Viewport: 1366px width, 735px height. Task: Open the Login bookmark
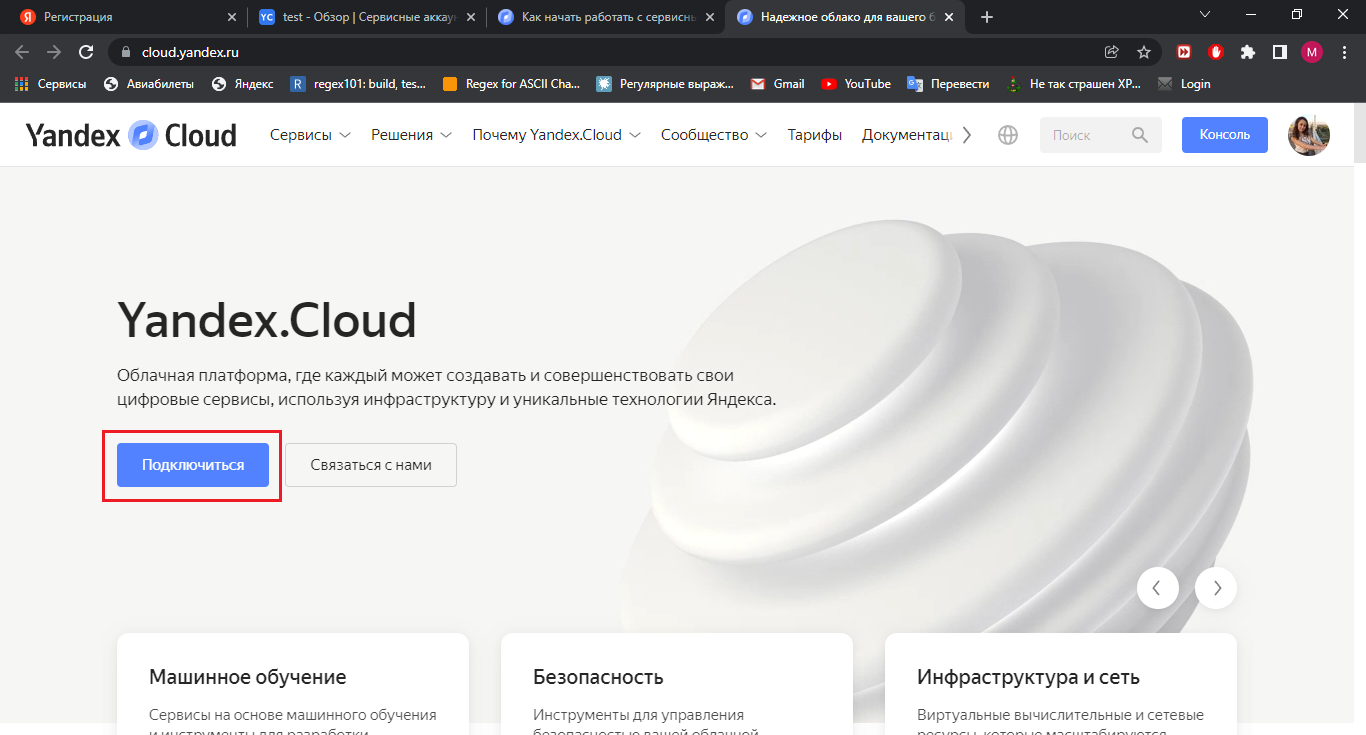coord(1184,84)
